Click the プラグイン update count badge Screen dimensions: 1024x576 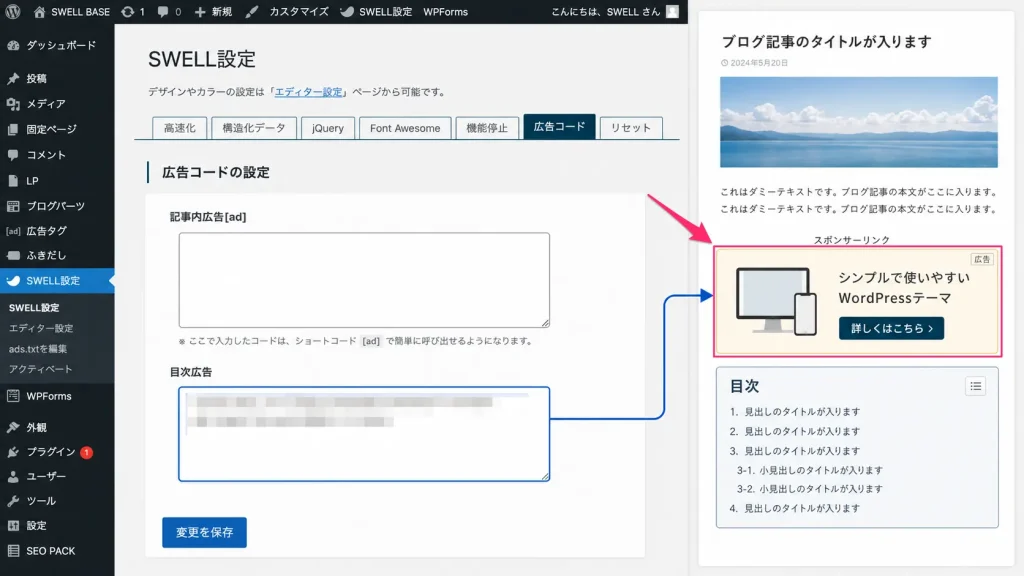(86, 453)
